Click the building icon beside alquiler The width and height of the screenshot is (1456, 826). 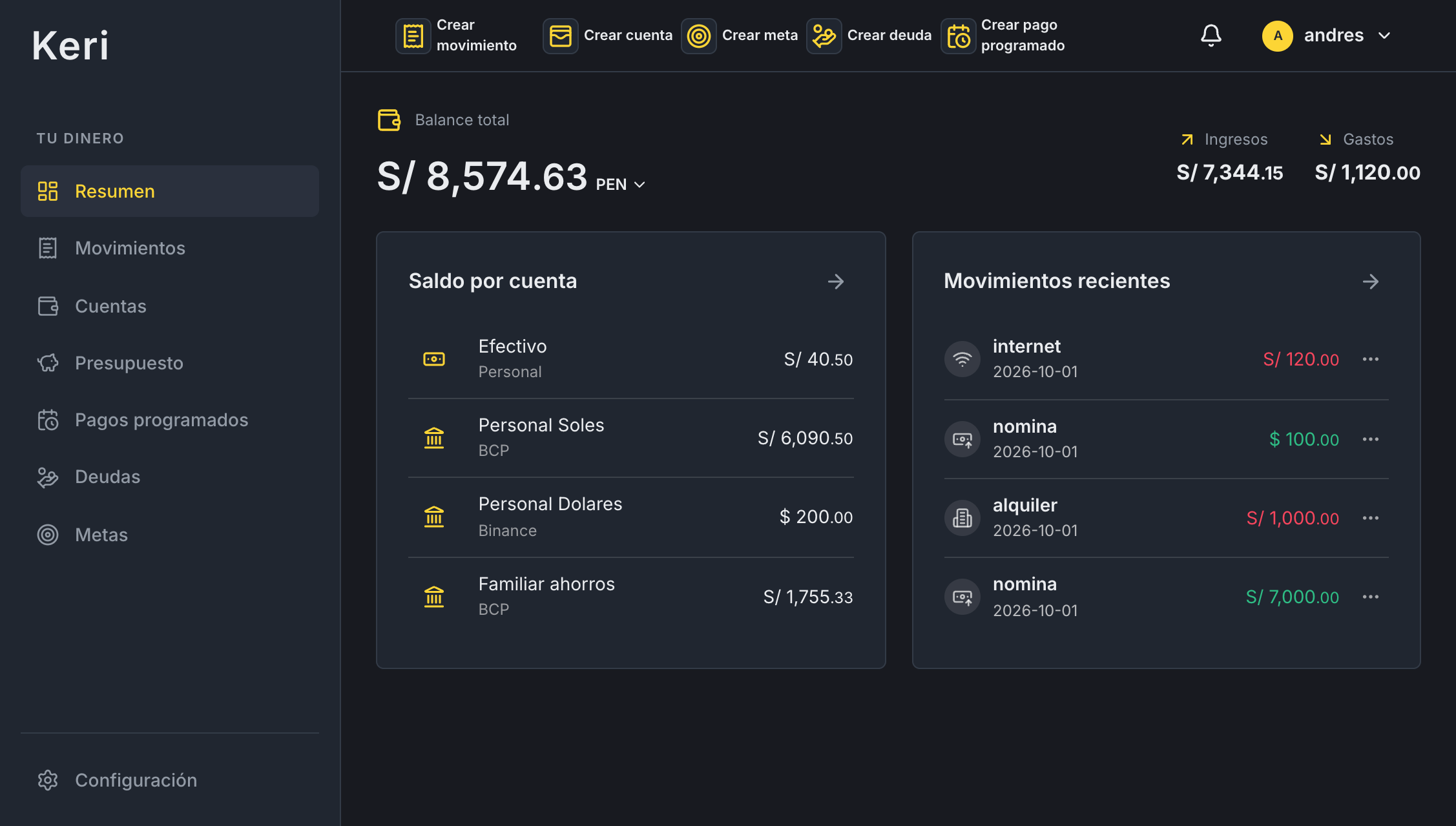pos(962,518)
